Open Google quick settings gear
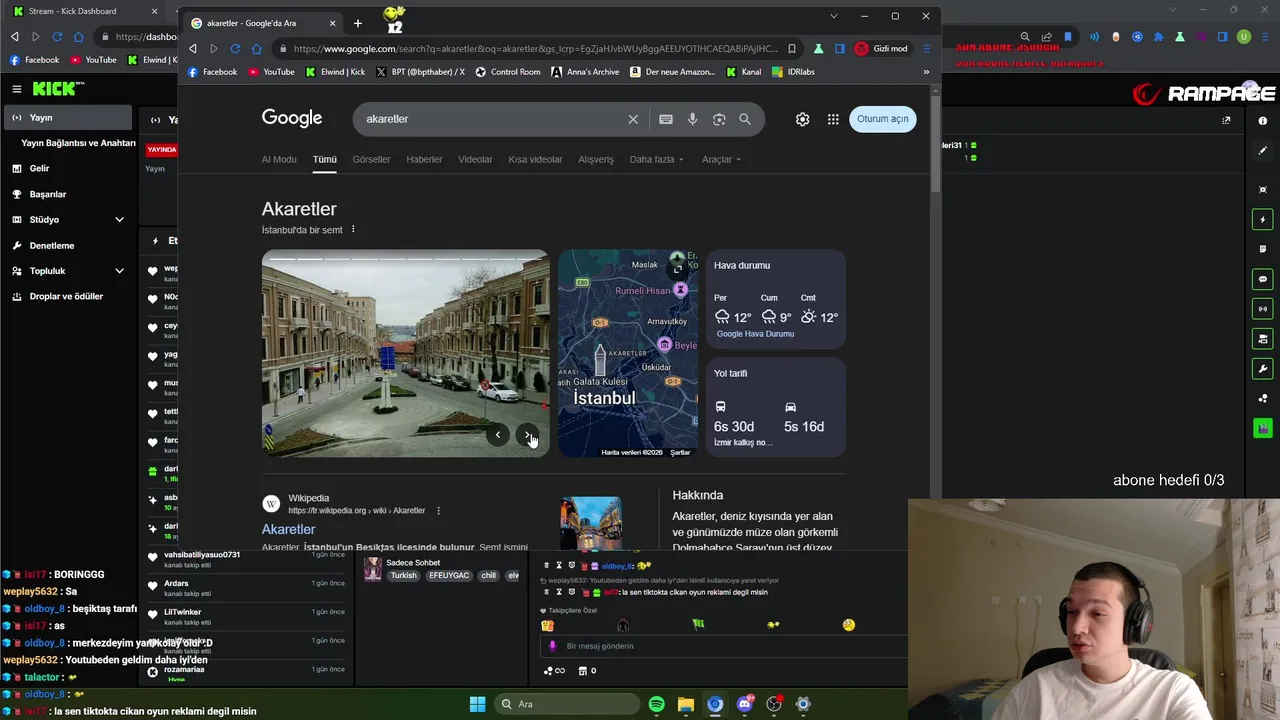 pos(802,119)
